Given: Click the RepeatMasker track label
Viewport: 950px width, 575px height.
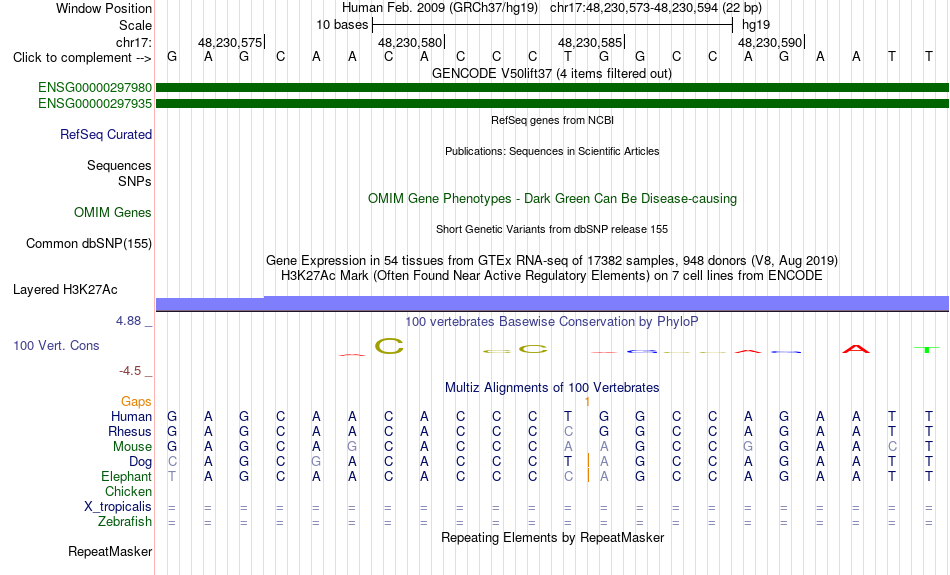Looking at the screenshot, I should [110, 551].
